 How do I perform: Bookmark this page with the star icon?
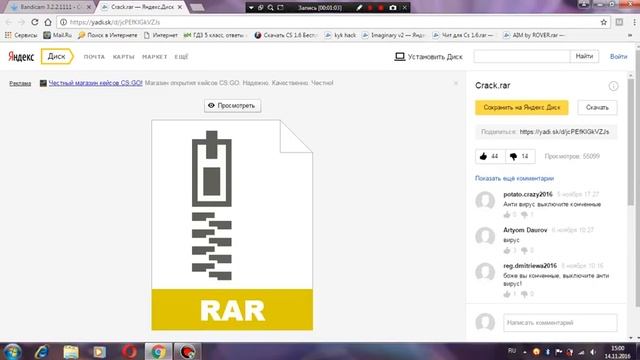pyautogui.click(x=604, y=22)
